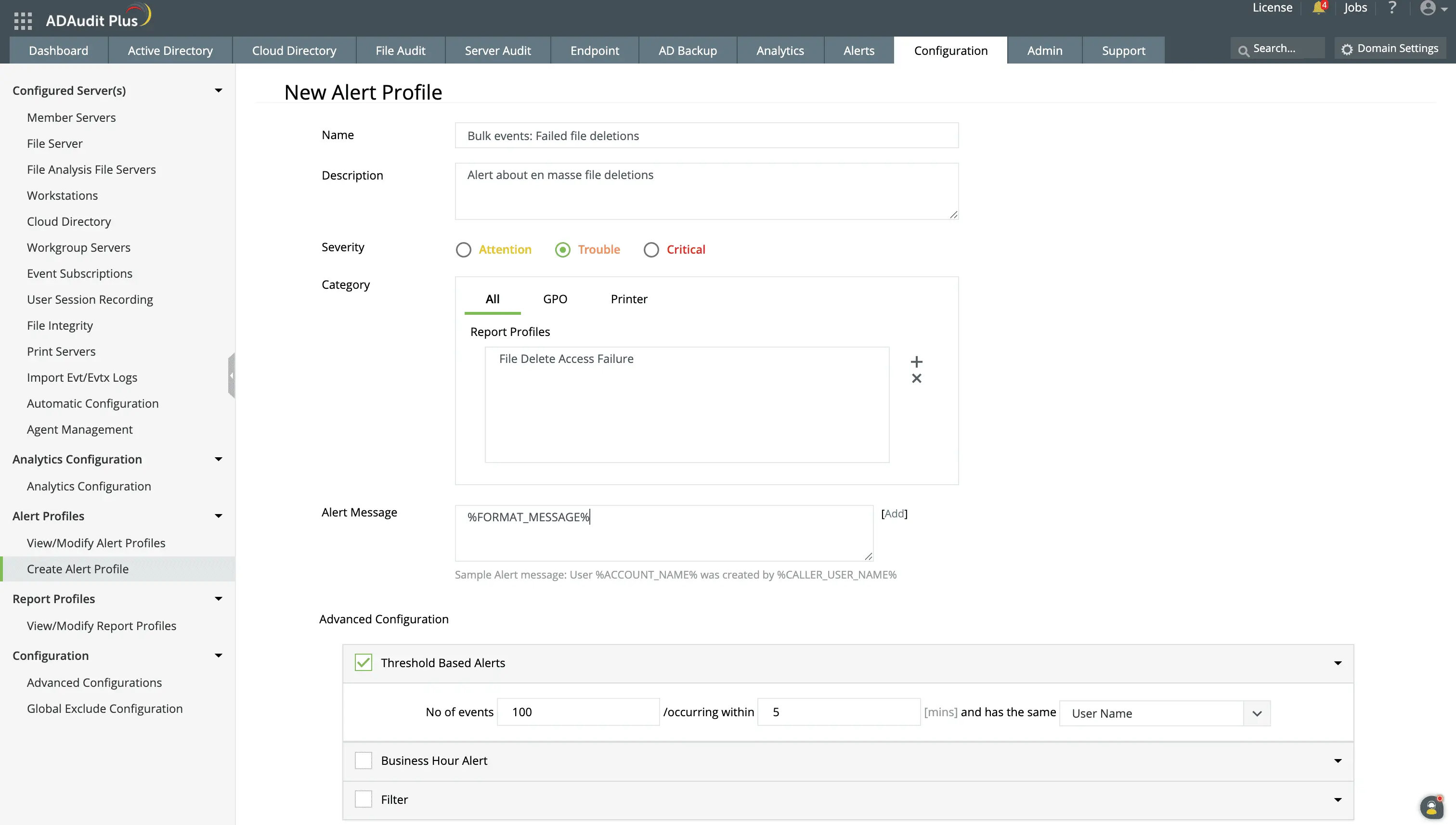1456x825 pixels.
Task: Collapse the Configured Server(s) section
Action: pyautogui.click(x=218, y=90)
